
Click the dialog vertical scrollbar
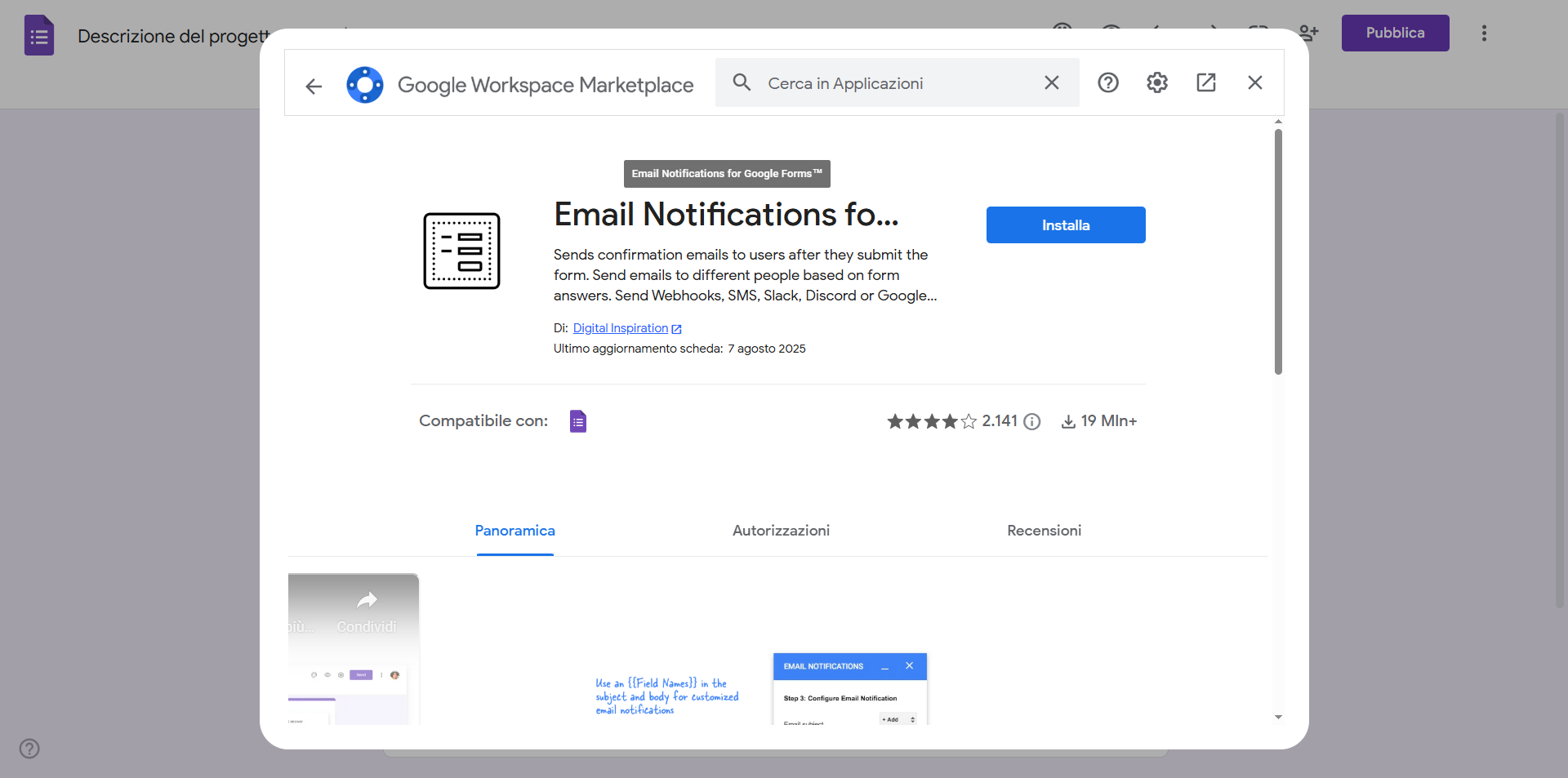(1278, 251)
